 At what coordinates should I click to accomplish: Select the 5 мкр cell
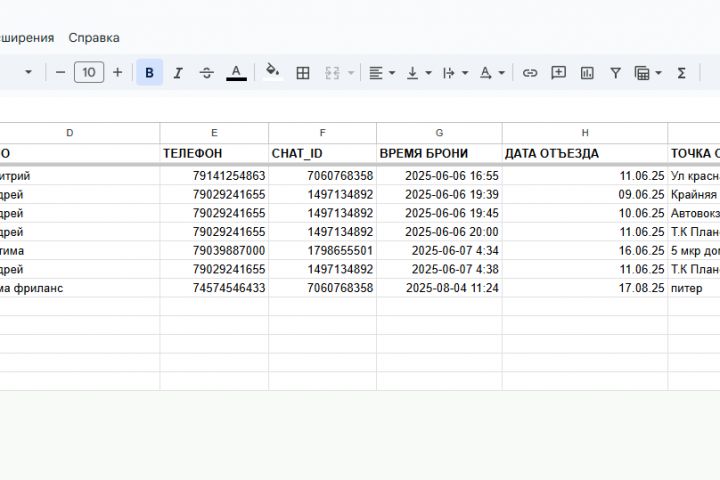[694, 250]
